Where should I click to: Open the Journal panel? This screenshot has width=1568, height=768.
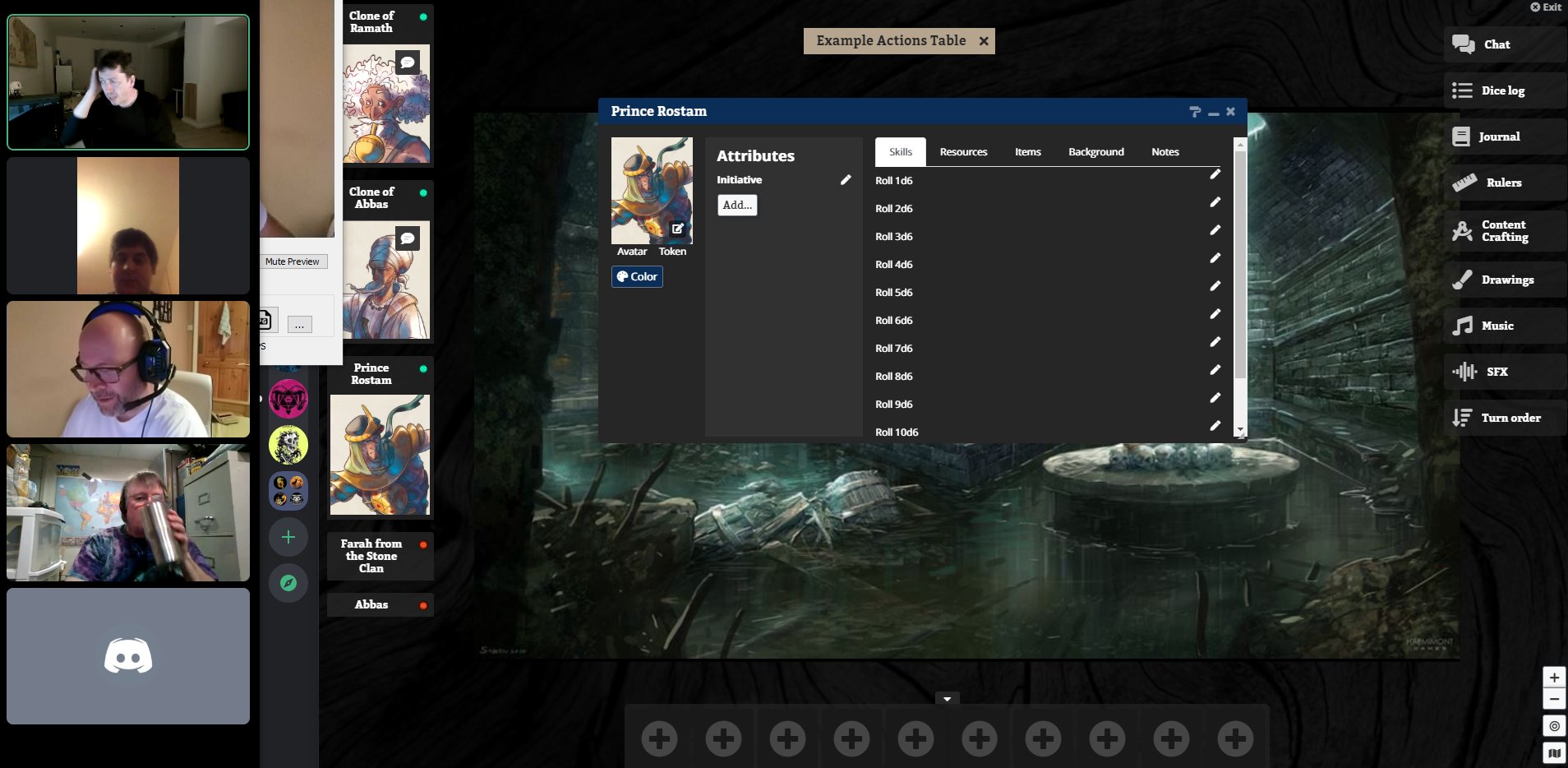pyautogui.click(x=1498, y=136)
